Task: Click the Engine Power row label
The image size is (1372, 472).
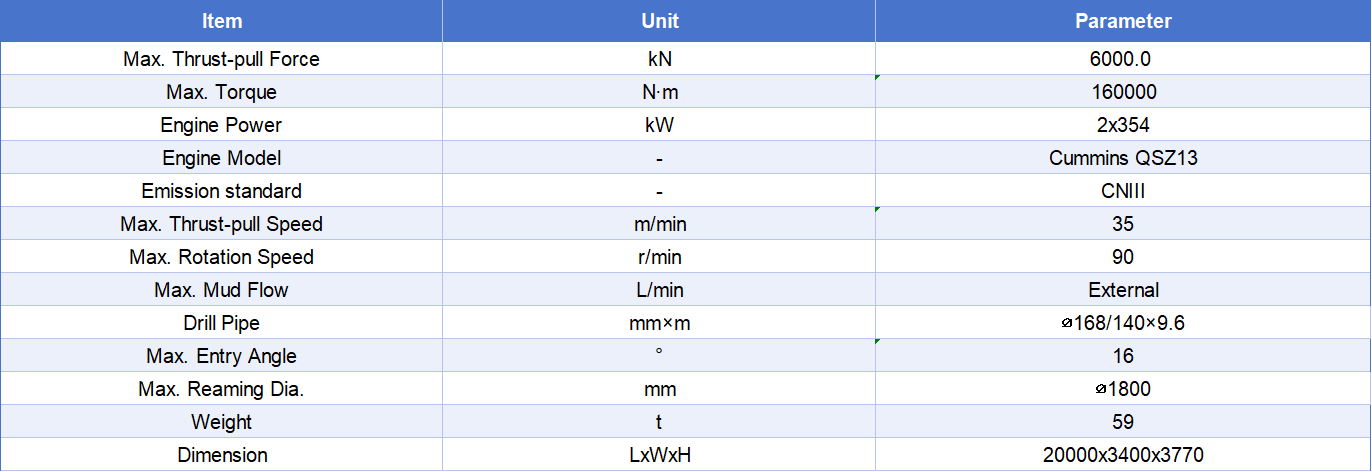Action: [x=221, y=125]
